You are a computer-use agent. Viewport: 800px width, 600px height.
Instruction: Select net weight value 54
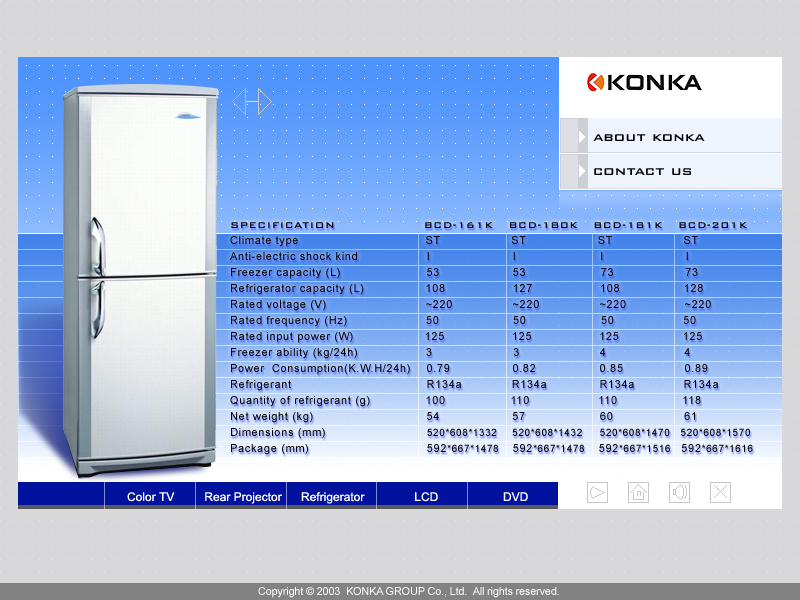pos(433,416)
